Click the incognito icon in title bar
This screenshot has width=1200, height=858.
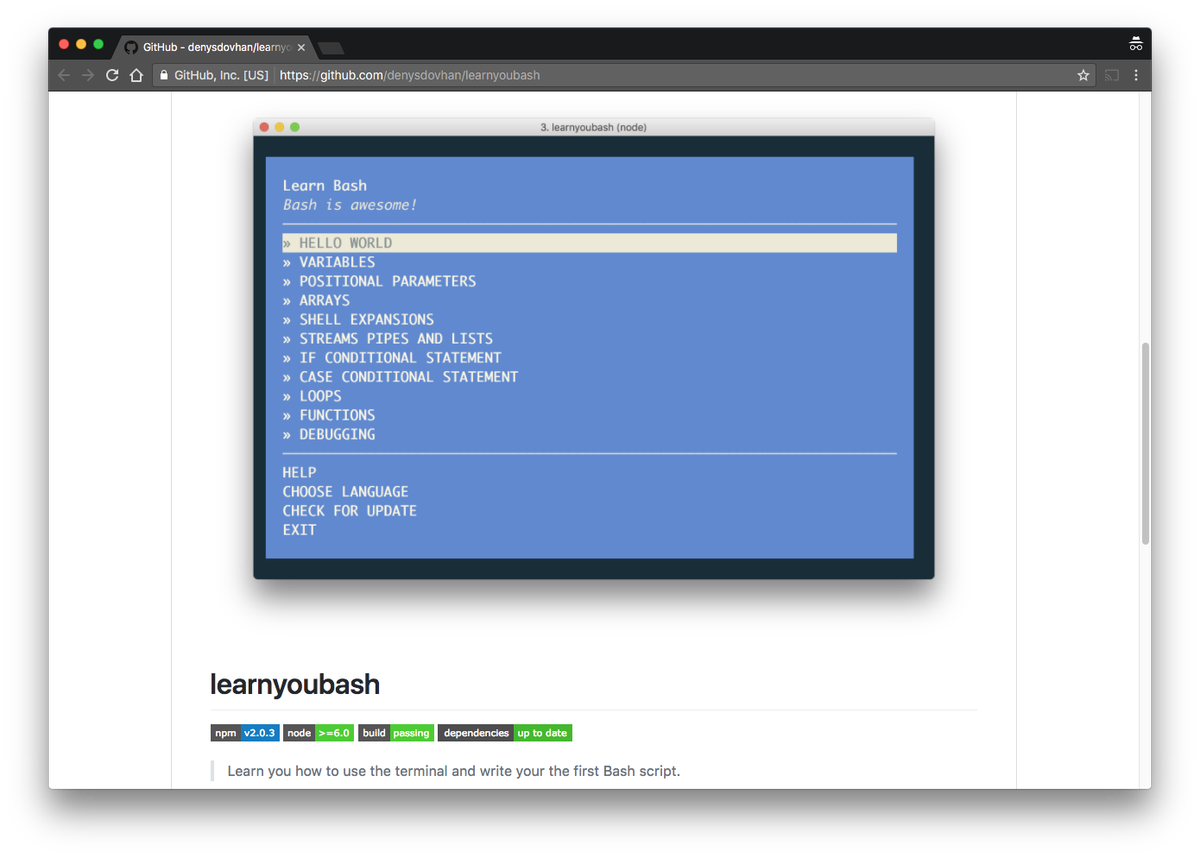coord(1135,44)
